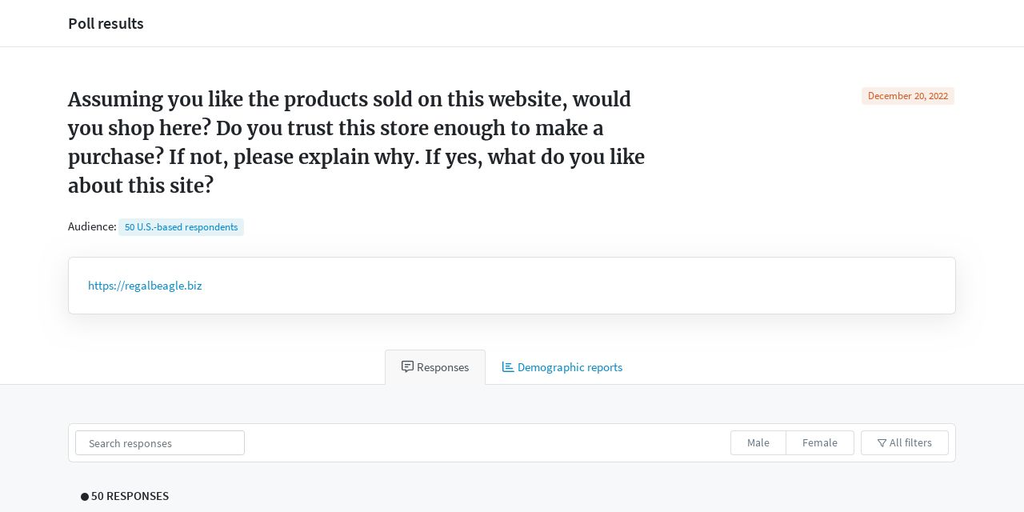Toggle the Male gender filter

[758, 443]
